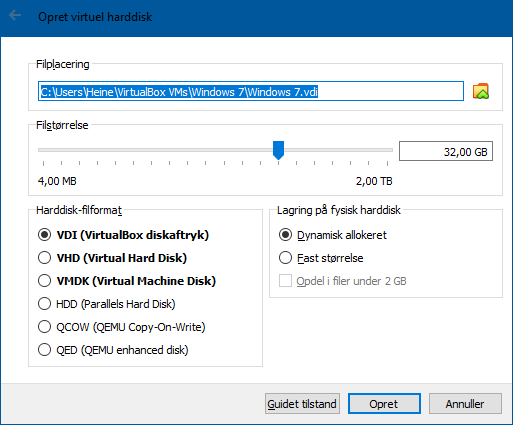Viewport: 513px width, 425px height.
Task: Switch to Guidet tilstand
Action: coord(302,404)
